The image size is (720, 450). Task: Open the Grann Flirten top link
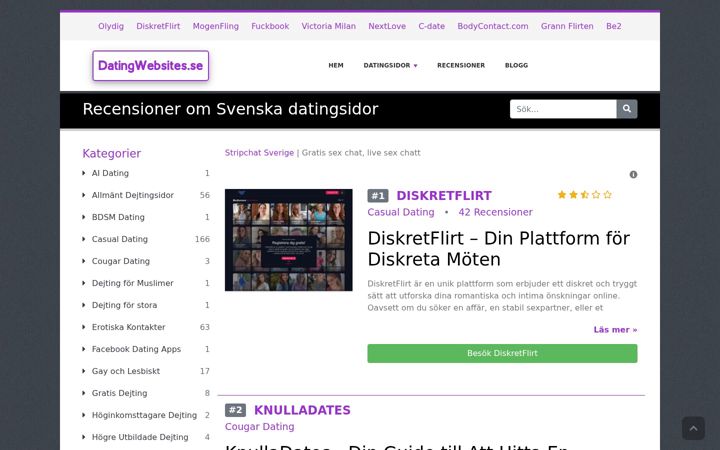pos(567,26)
